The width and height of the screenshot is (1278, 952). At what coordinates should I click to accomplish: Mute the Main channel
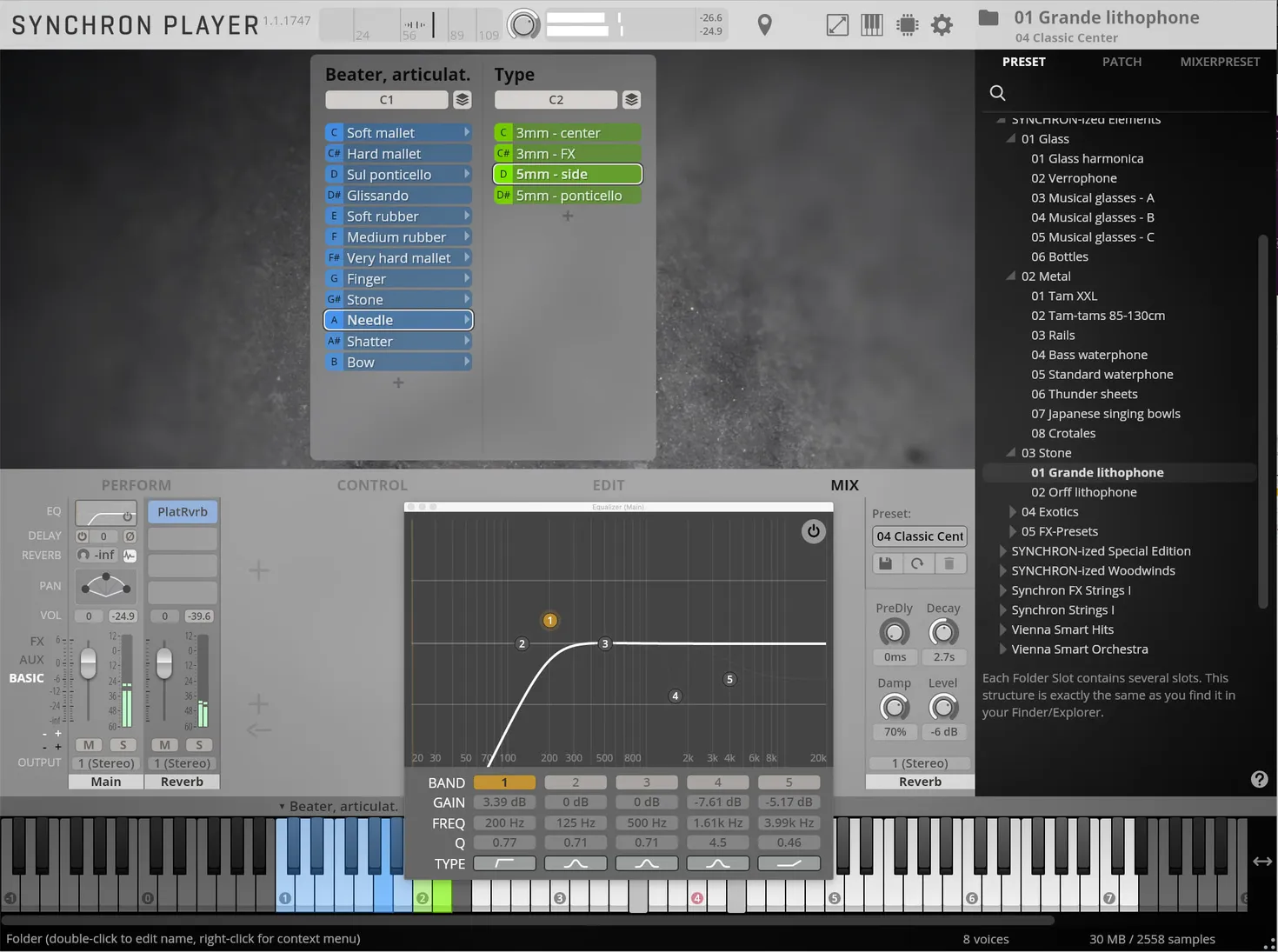click(x=89, y=745)
